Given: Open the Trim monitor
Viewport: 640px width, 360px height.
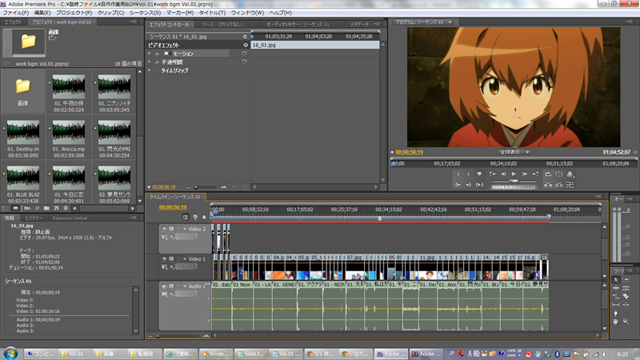Looking at the screenshot, I should (x=570, y=184).
